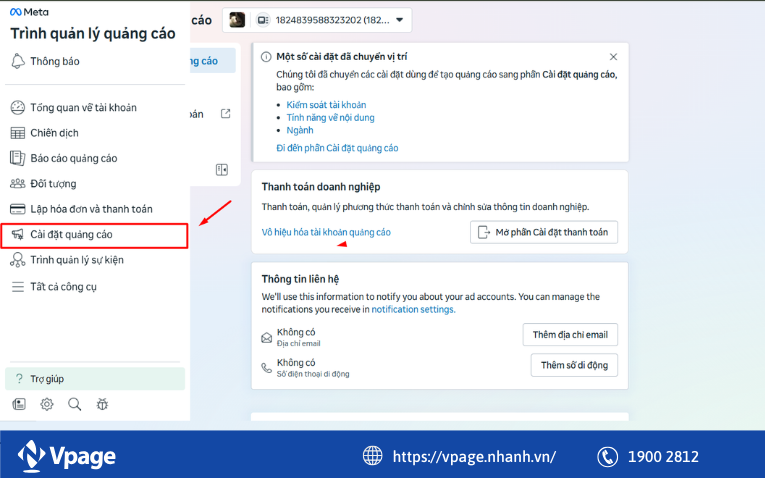Click the info circle icon in notice
The image size is (765, 478).
[266, 57]
